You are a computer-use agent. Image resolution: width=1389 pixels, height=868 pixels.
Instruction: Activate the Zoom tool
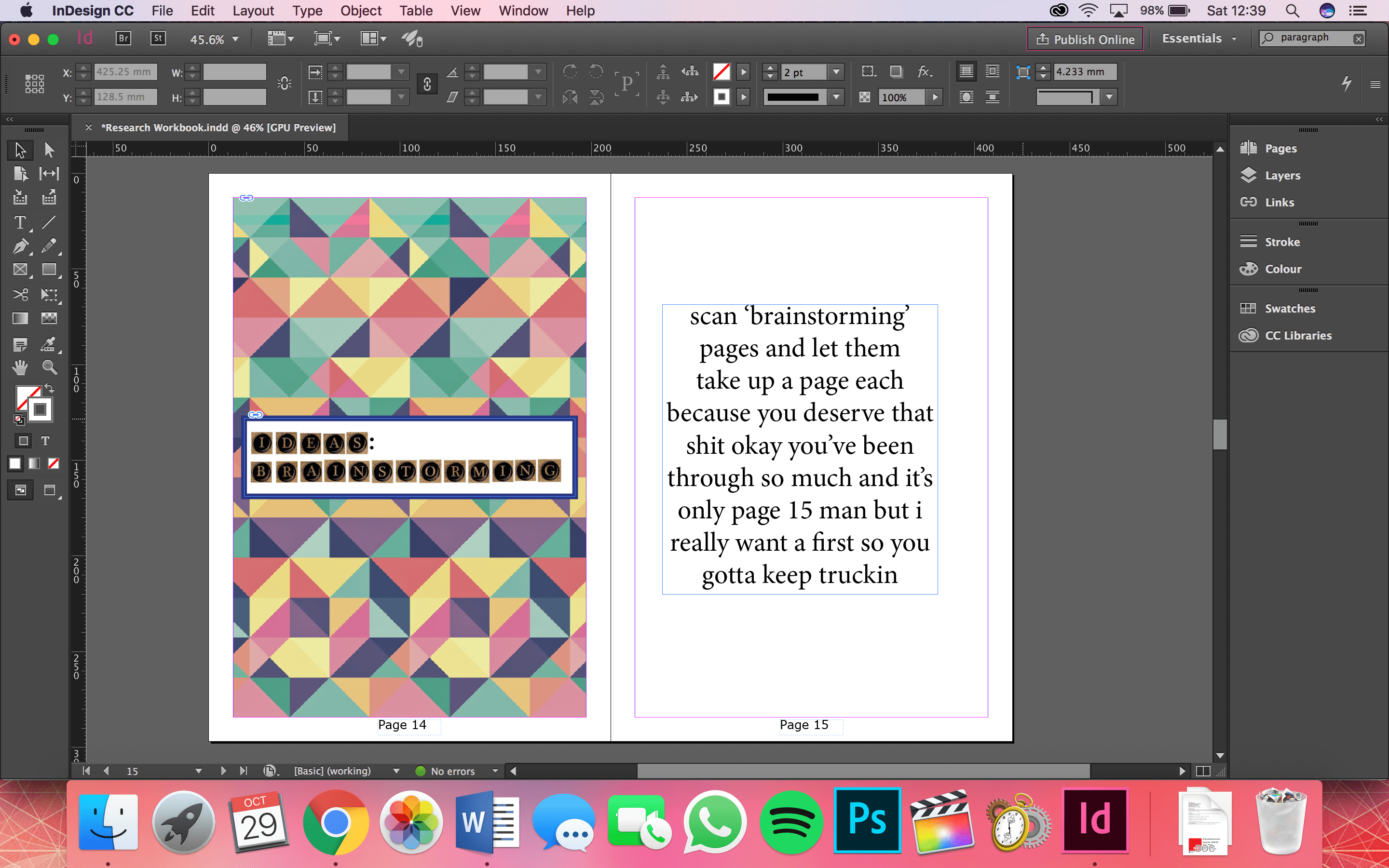(49, 367)
